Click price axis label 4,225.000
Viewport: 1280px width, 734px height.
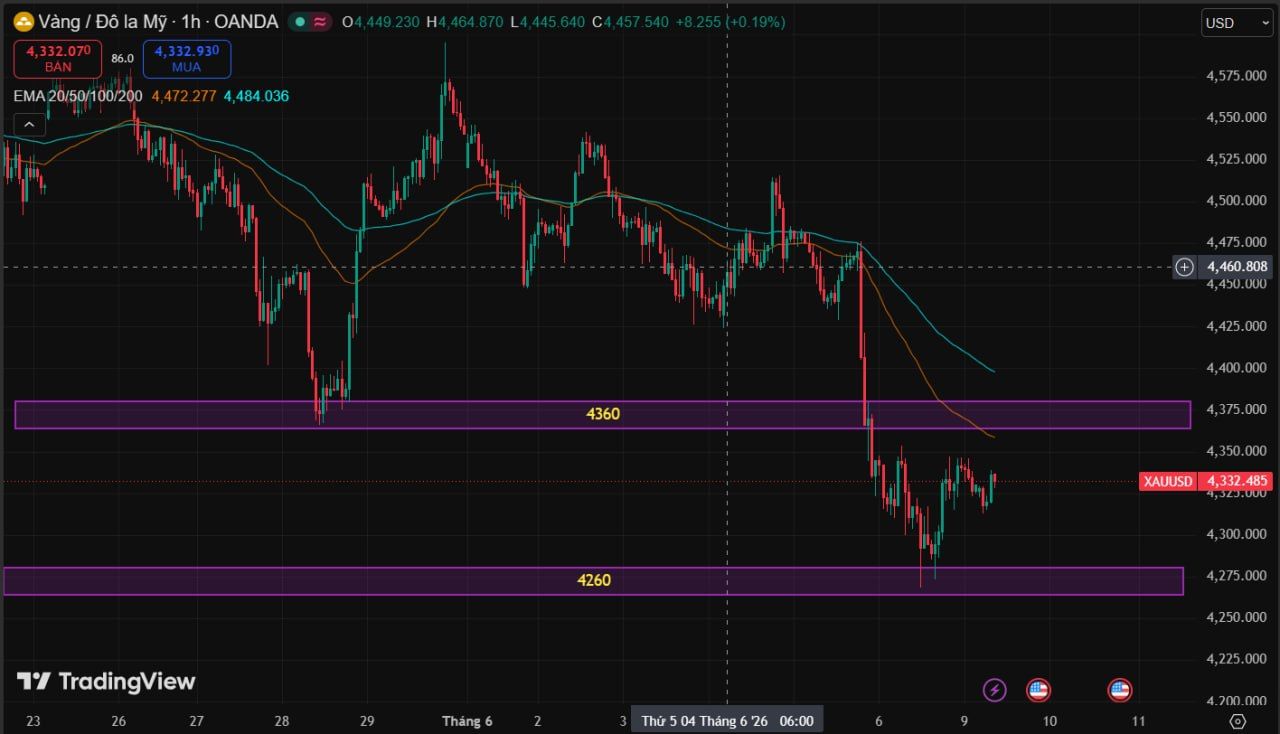(1237, 659)
